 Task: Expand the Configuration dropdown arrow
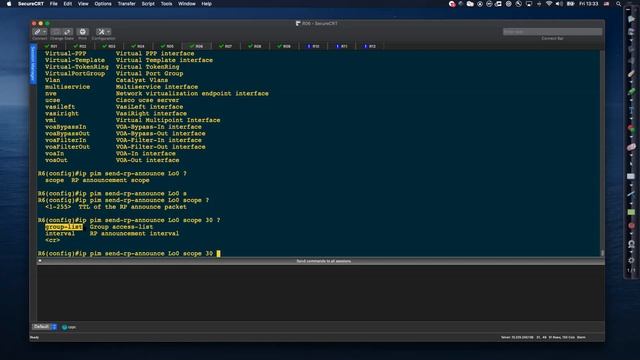click(109, 32)
